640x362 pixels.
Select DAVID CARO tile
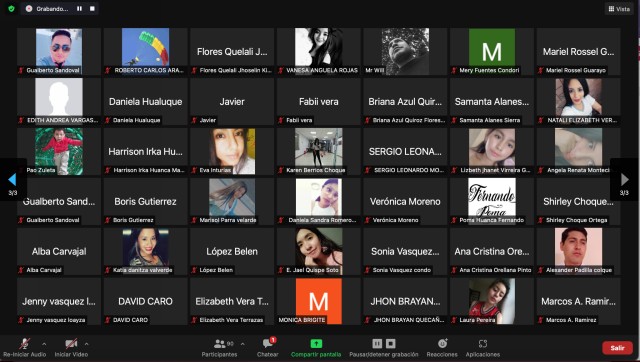pos(145,302)
